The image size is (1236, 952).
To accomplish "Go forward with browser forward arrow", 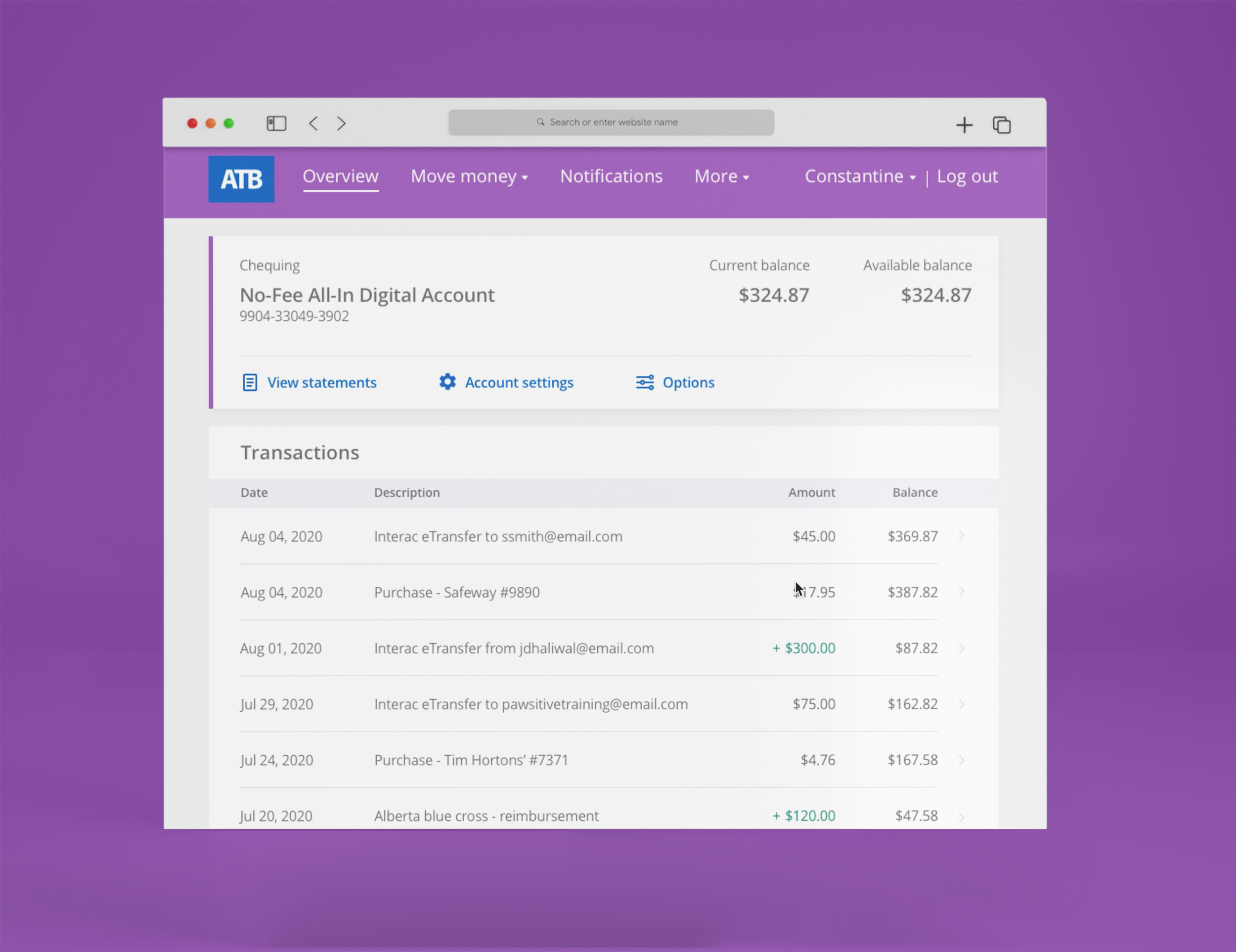I will [341, 123].
